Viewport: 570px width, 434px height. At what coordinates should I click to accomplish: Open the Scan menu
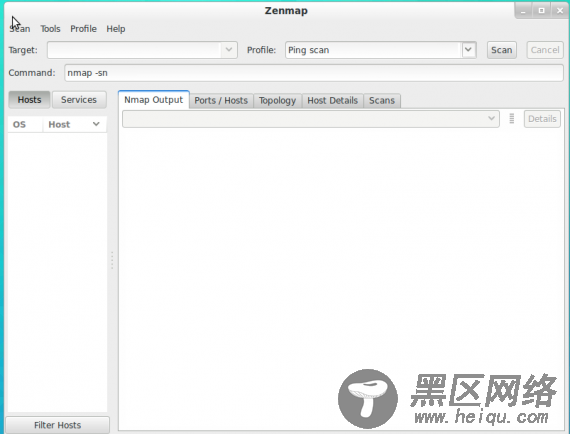pyautogui.click(x=20, y=29)
